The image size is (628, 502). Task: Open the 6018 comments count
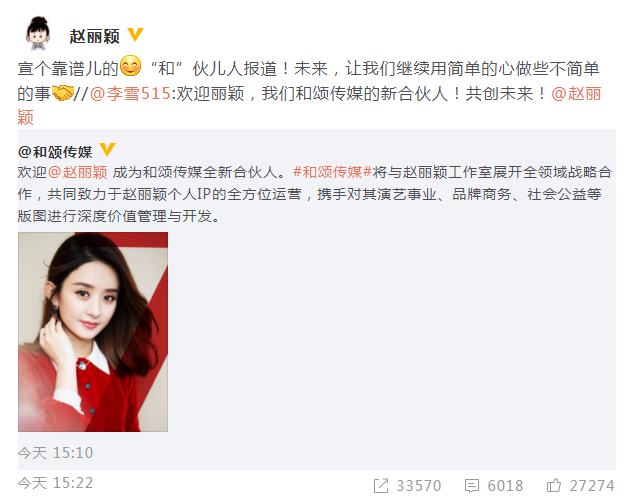click(505, 486)
